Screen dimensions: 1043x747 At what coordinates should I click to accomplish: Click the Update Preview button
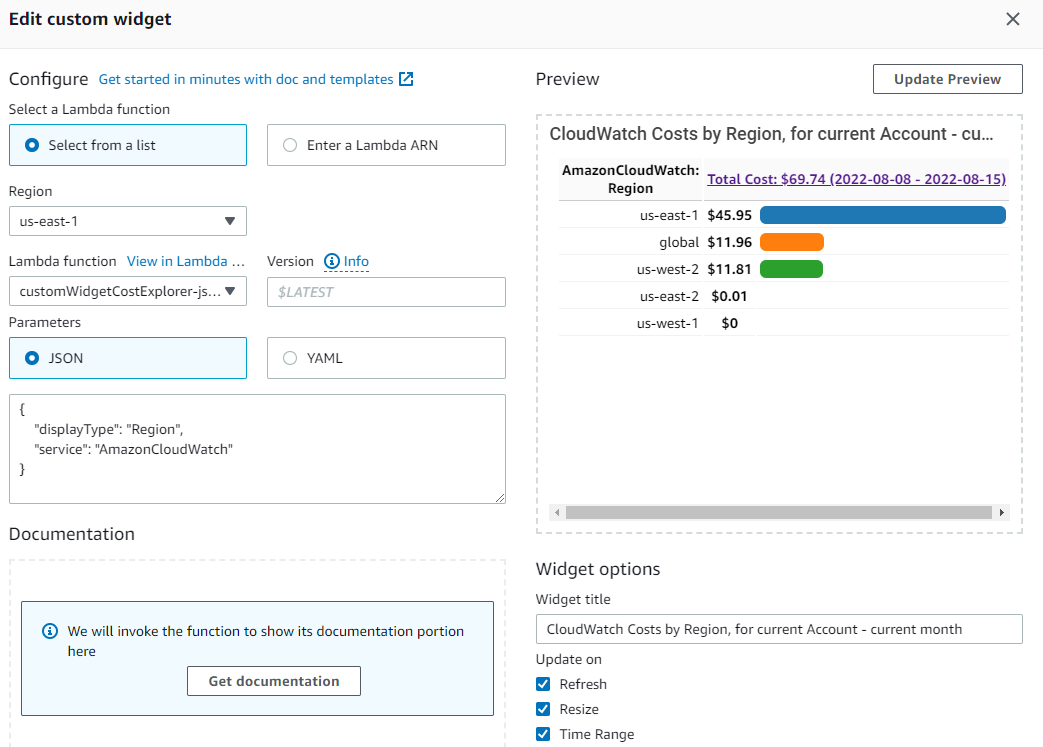click(x=947, y=78)
